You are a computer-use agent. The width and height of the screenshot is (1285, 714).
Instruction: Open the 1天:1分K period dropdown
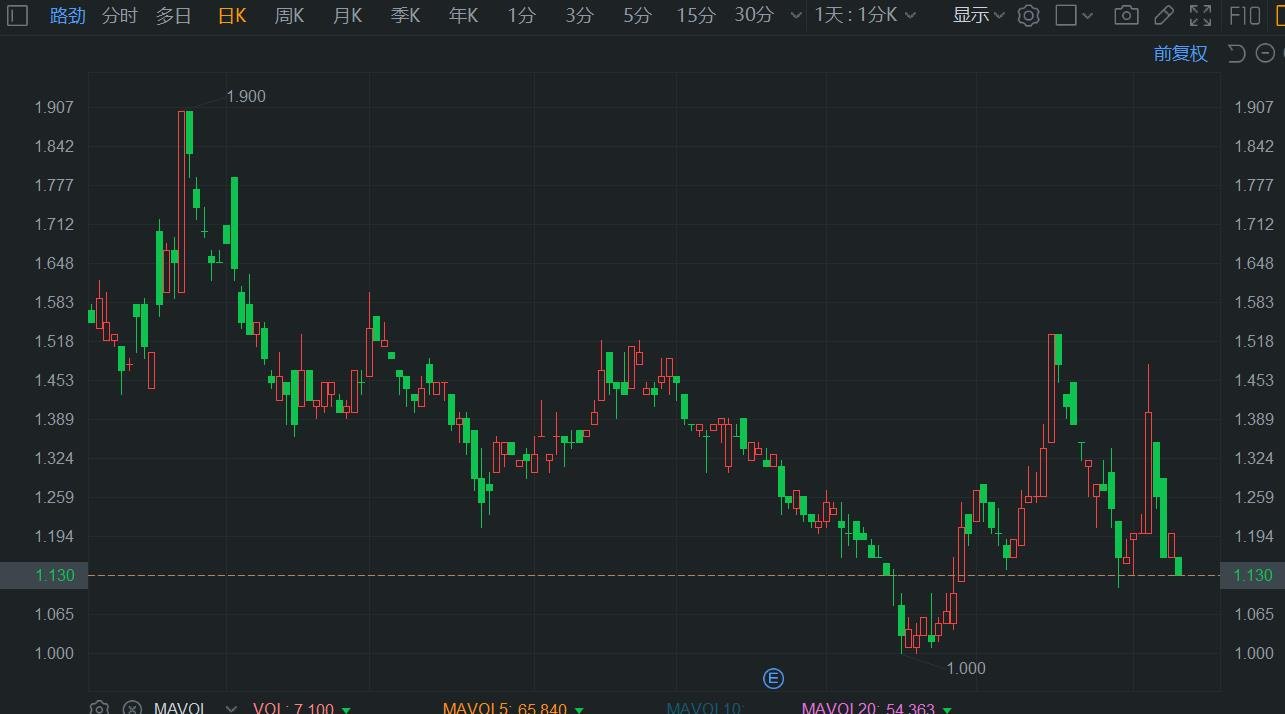pos(867,15)
